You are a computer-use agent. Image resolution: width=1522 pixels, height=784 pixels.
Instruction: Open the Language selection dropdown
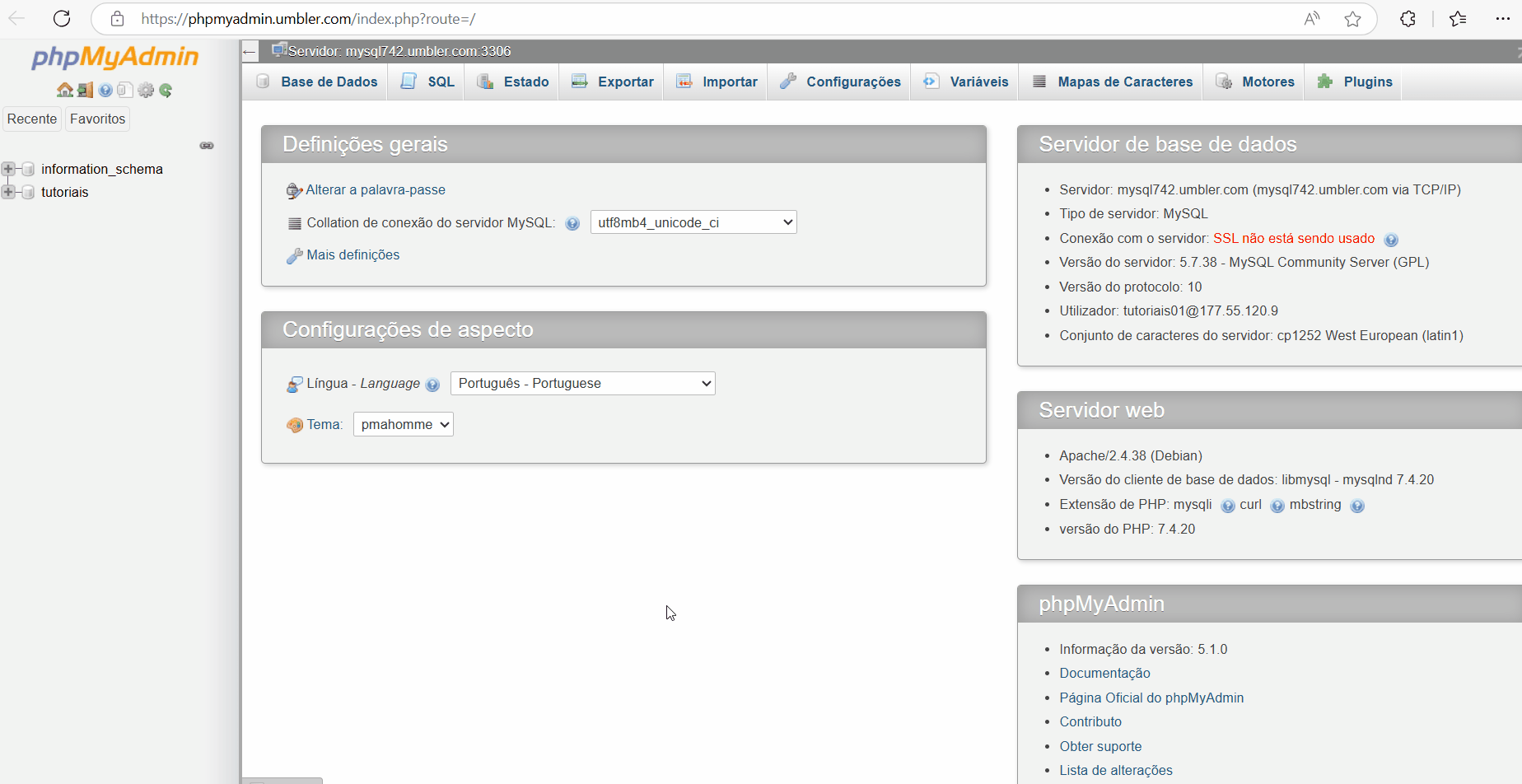582,384
